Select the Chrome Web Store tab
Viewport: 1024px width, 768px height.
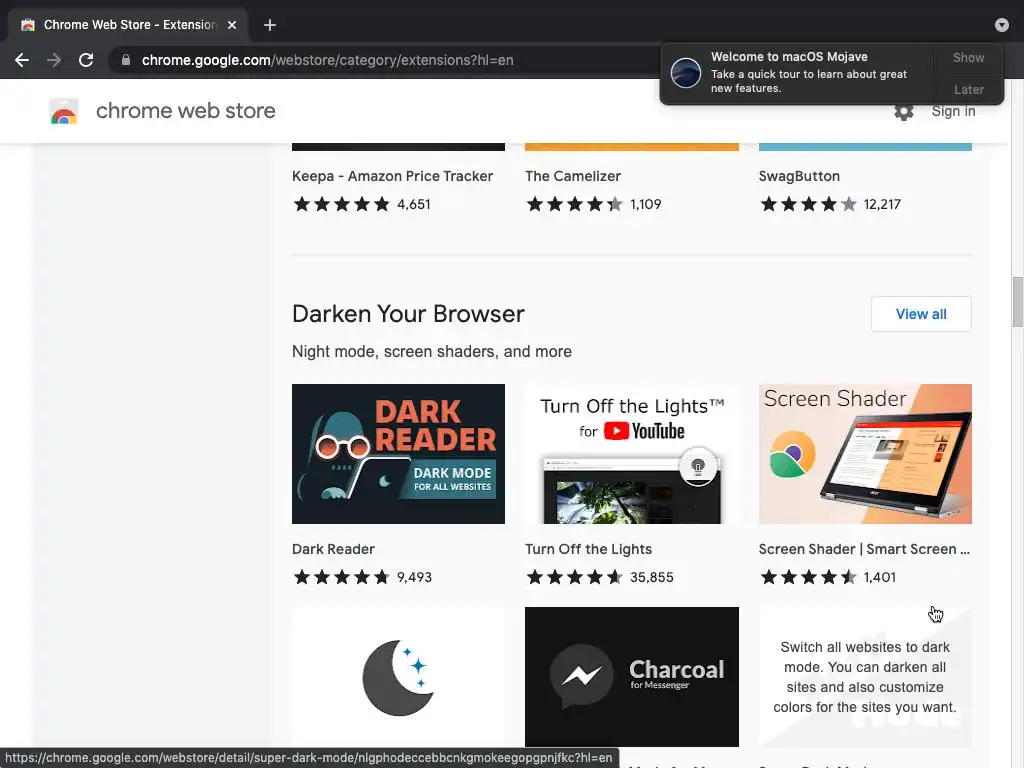point(127,25)
